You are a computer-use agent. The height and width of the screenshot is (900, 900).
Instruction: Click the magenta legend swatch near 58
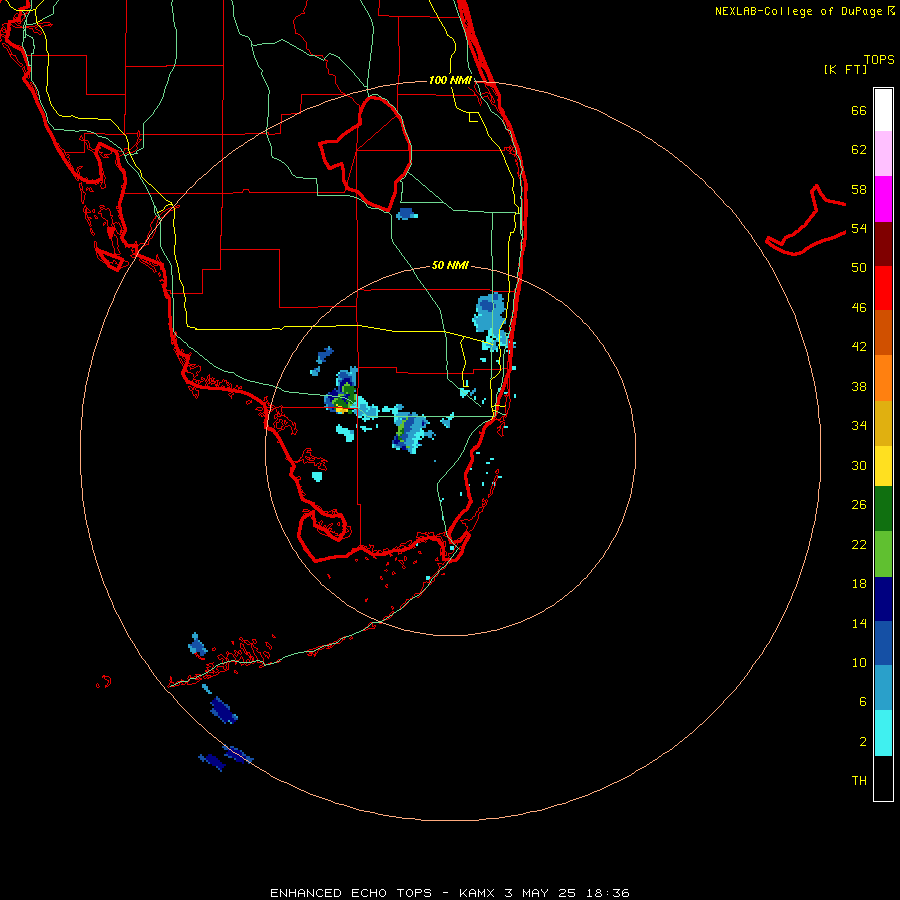[883, 199]
